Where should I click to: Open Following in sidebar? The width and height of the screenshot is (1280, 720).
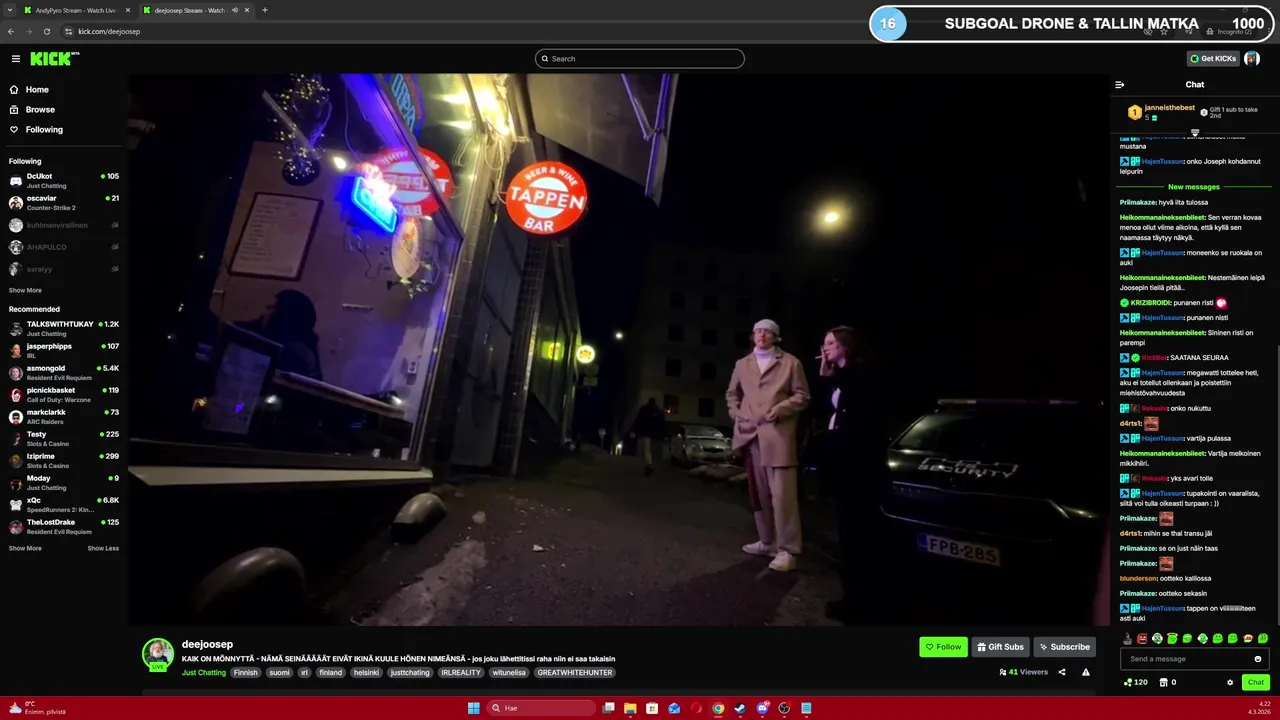[44, 129]
